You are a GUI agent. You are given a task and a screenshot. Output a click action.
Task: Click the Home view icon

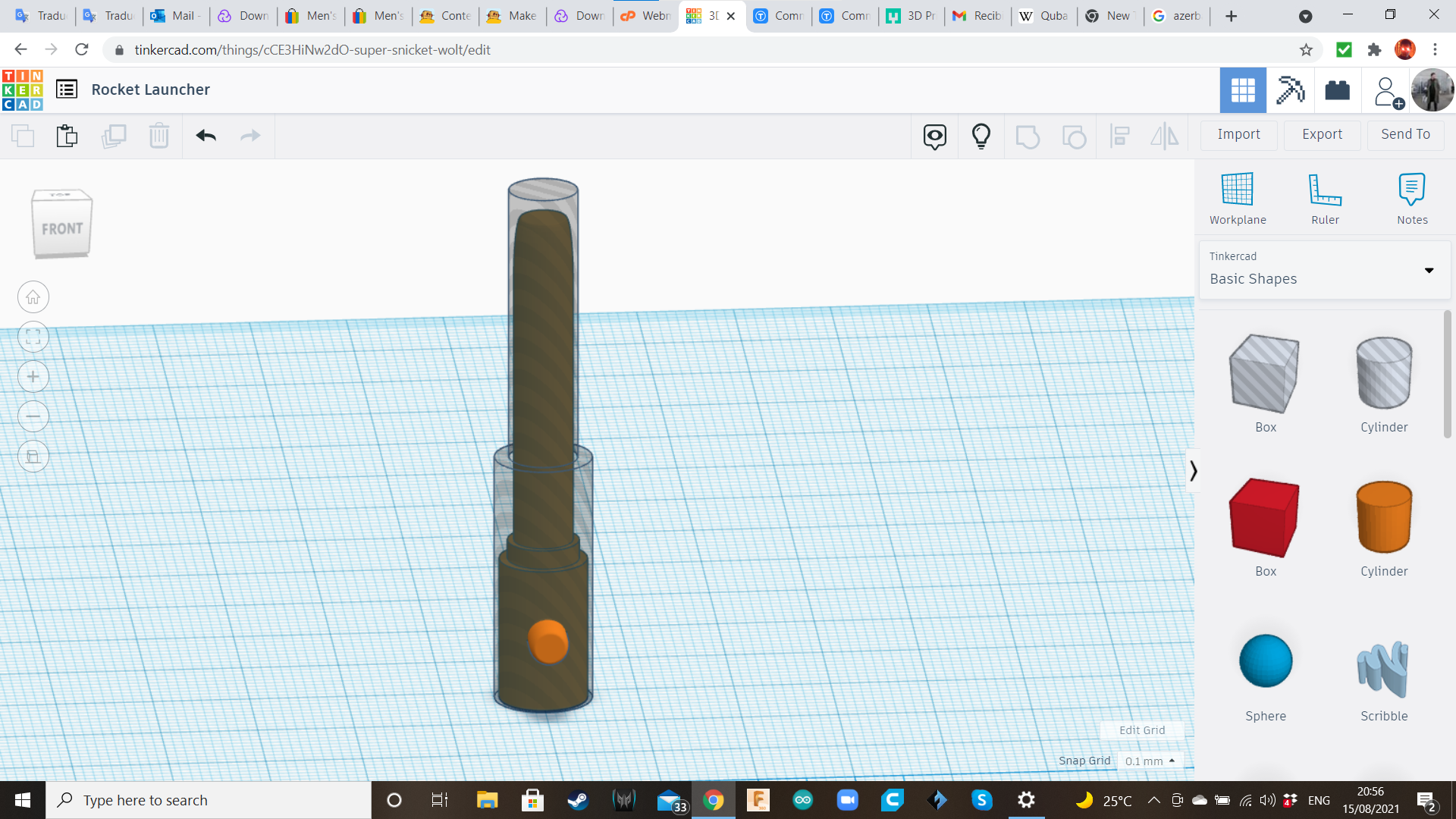(33, 297)
